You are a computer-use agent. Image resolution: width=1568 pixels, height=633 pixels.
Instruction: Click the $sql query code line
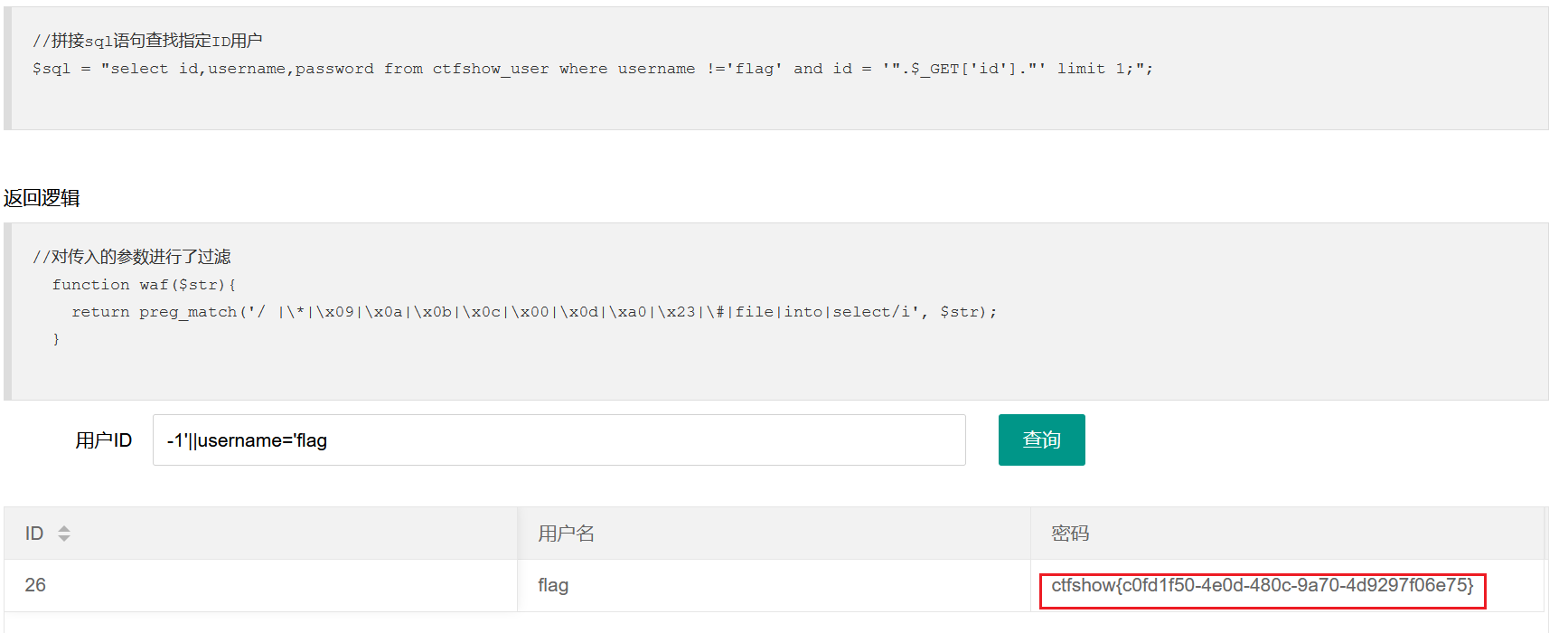[592, 69]
